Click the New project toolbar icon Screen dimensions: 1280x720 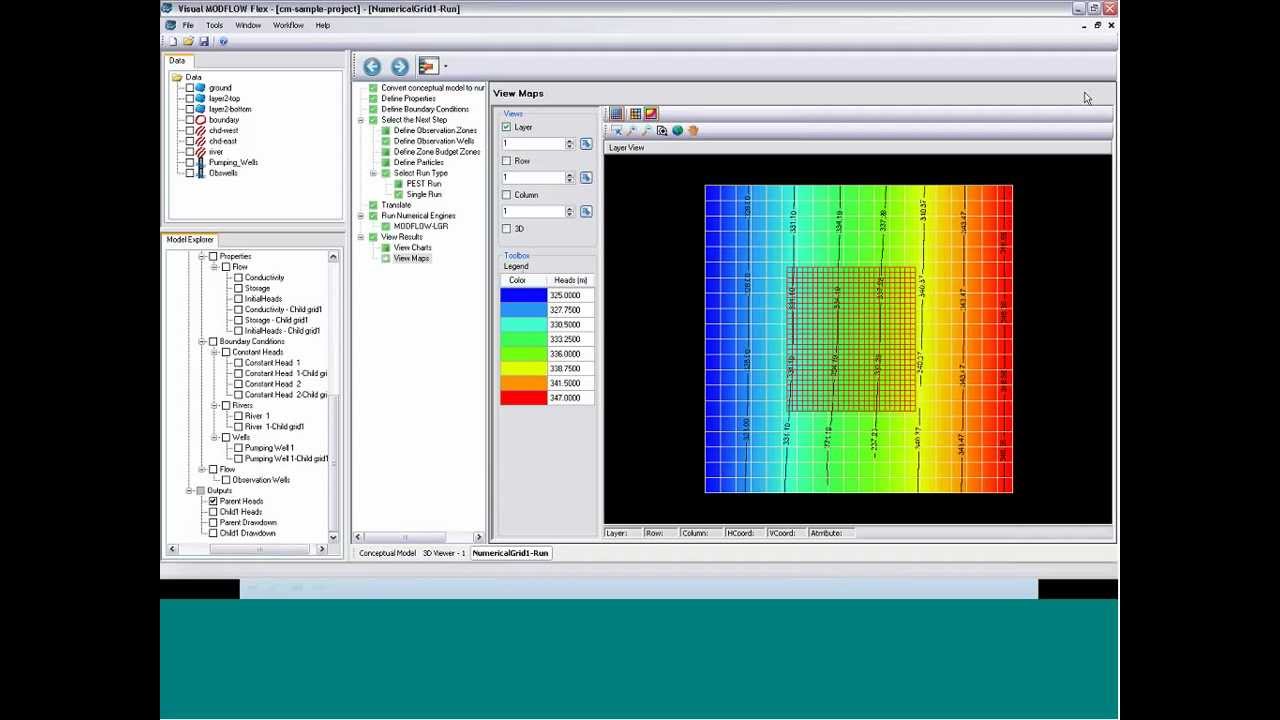[173, 41]
